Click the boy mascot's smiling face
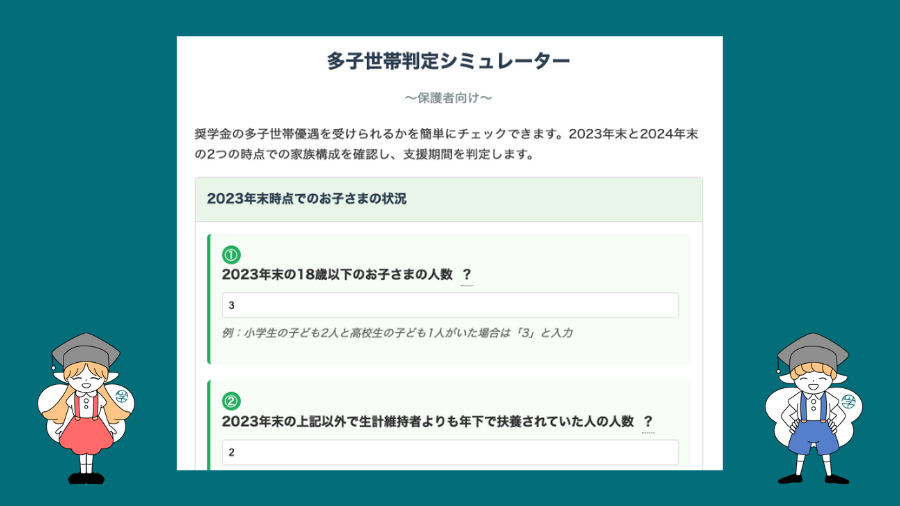 [810, 377]
